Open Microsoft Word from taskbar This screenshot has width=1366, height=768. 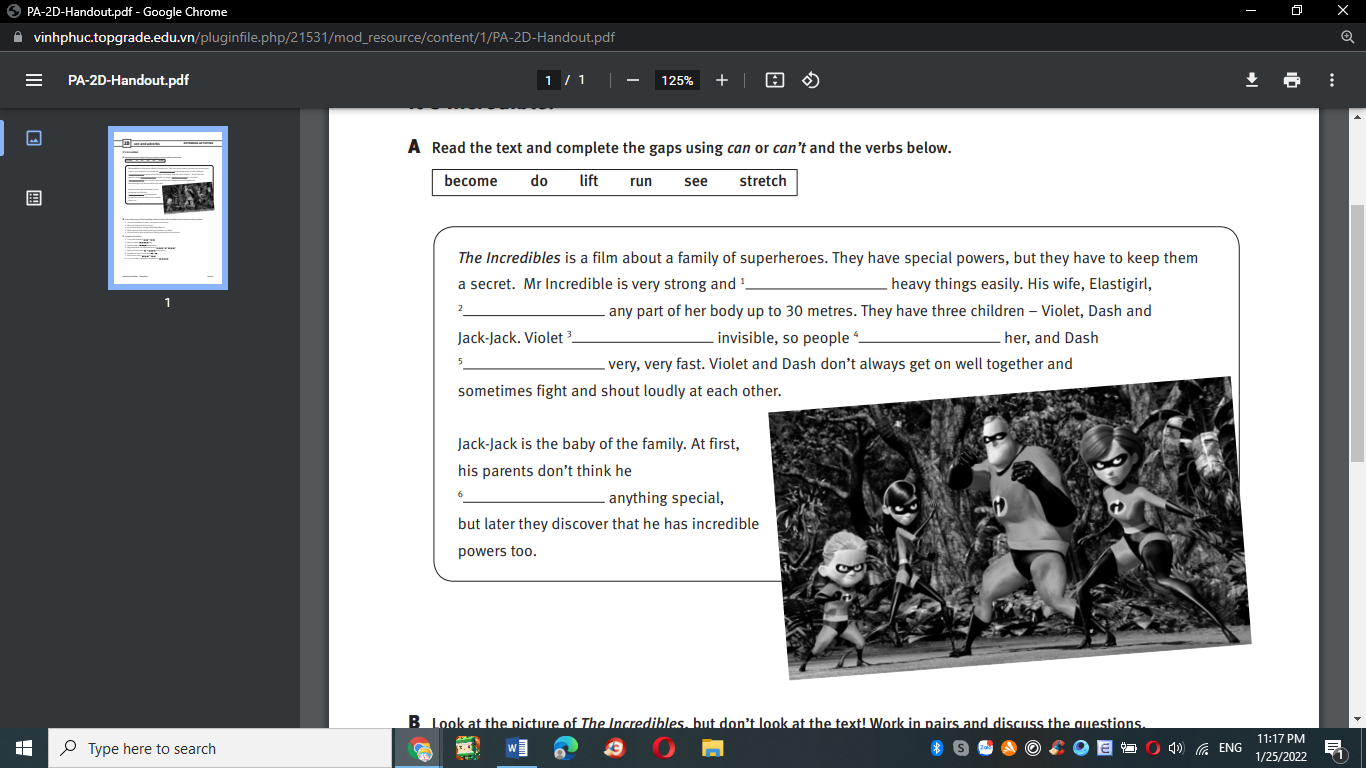click(x=517, y=748)
